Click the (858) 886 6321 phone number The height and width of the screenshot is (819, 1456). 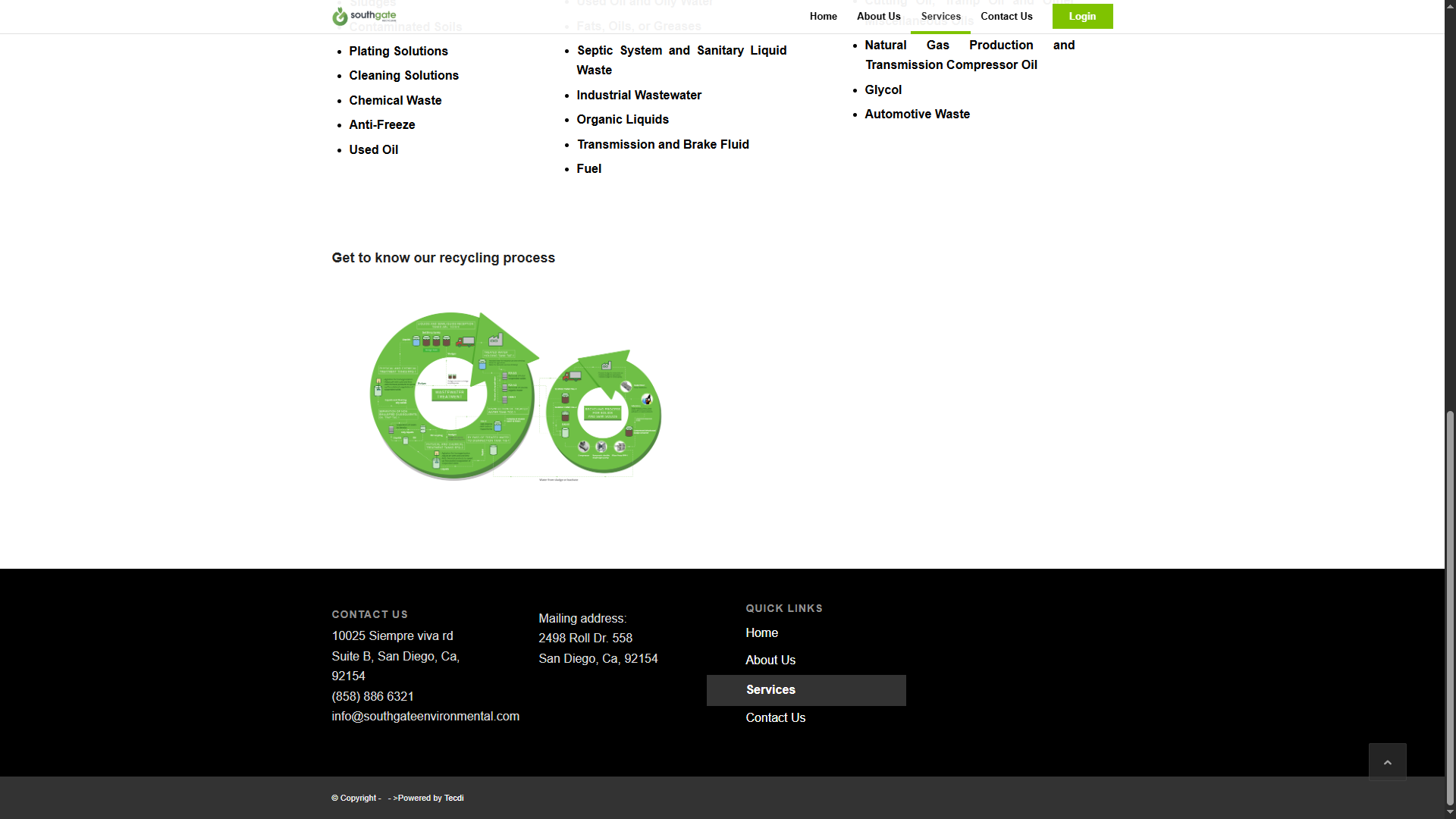pyautogui.click(x=372, y=696)
